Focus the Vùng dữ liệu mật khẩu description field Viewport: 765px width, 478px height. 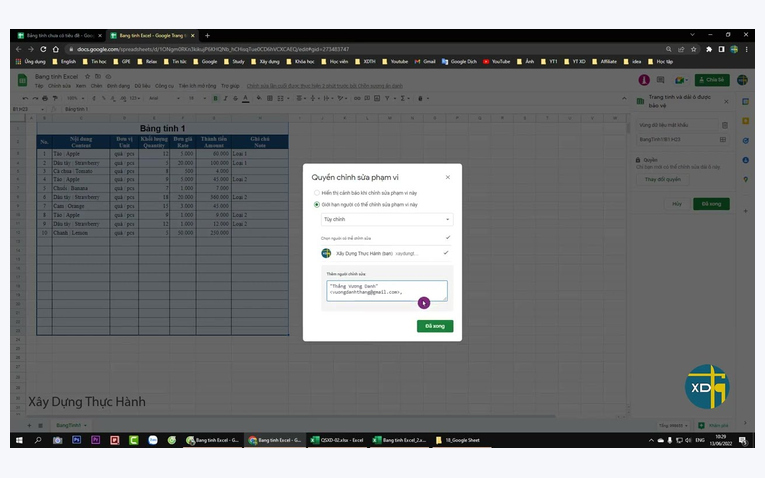(x=676, y=125)
